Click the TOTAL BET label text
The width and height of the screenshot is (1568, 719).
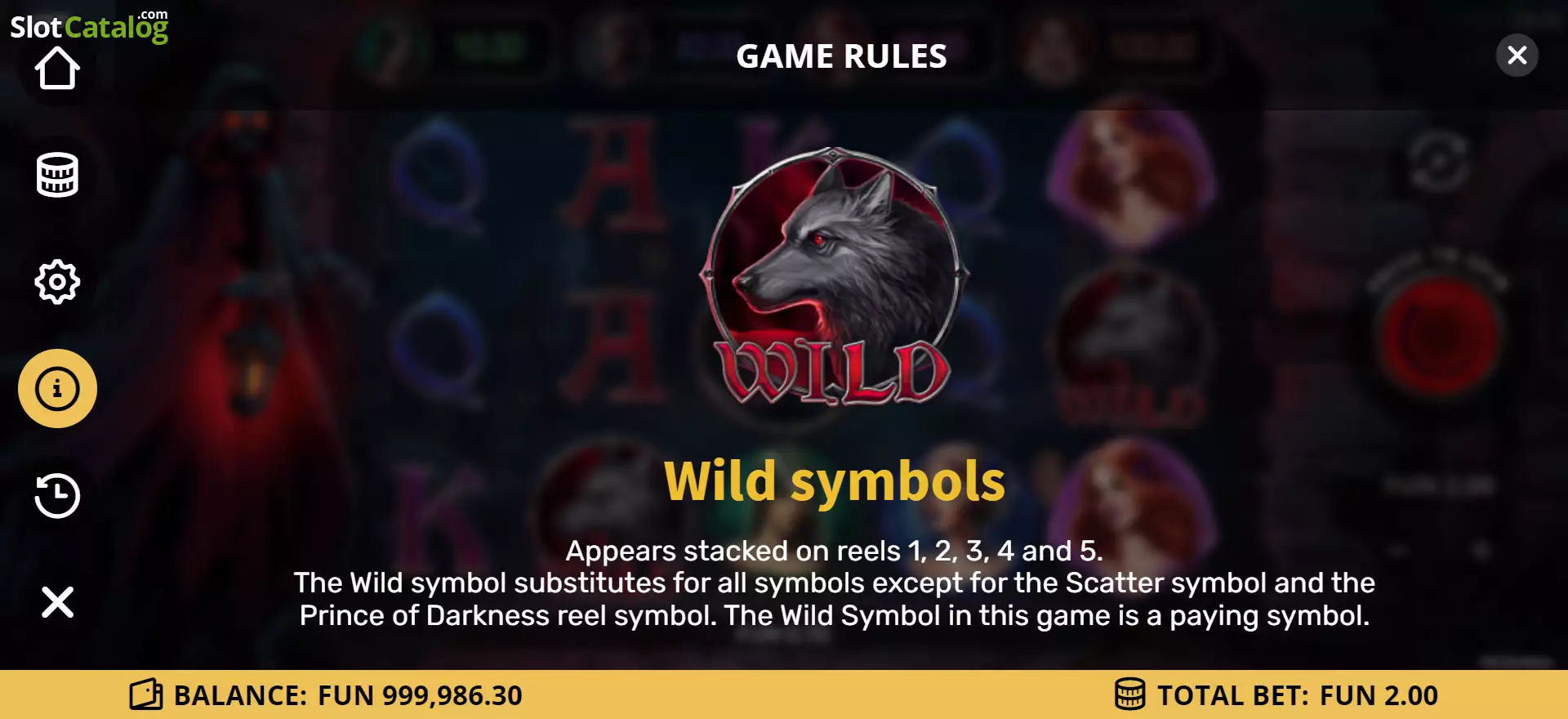click(1233, 695)
